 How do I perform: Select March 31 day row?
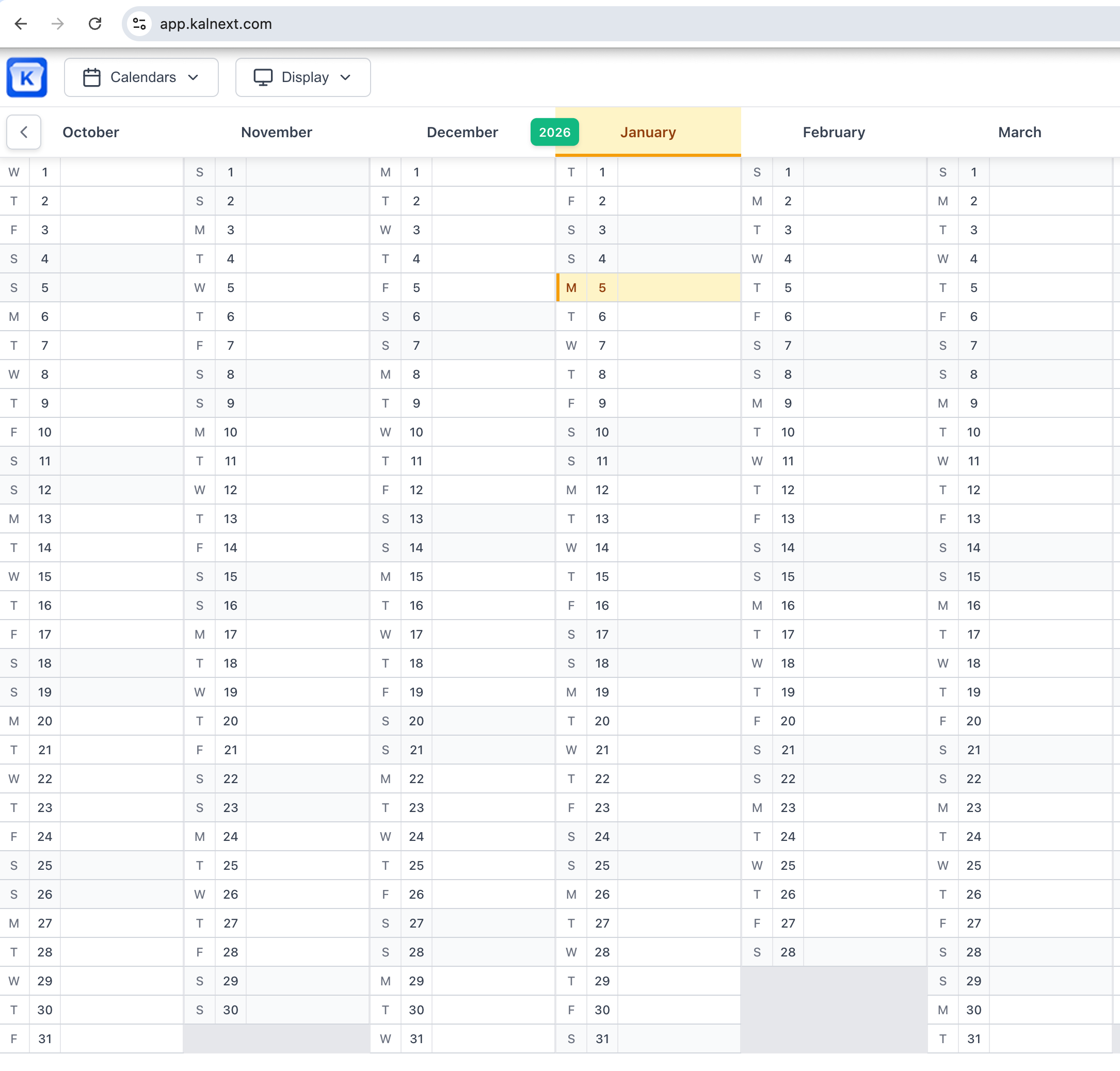[1019, 1038]
